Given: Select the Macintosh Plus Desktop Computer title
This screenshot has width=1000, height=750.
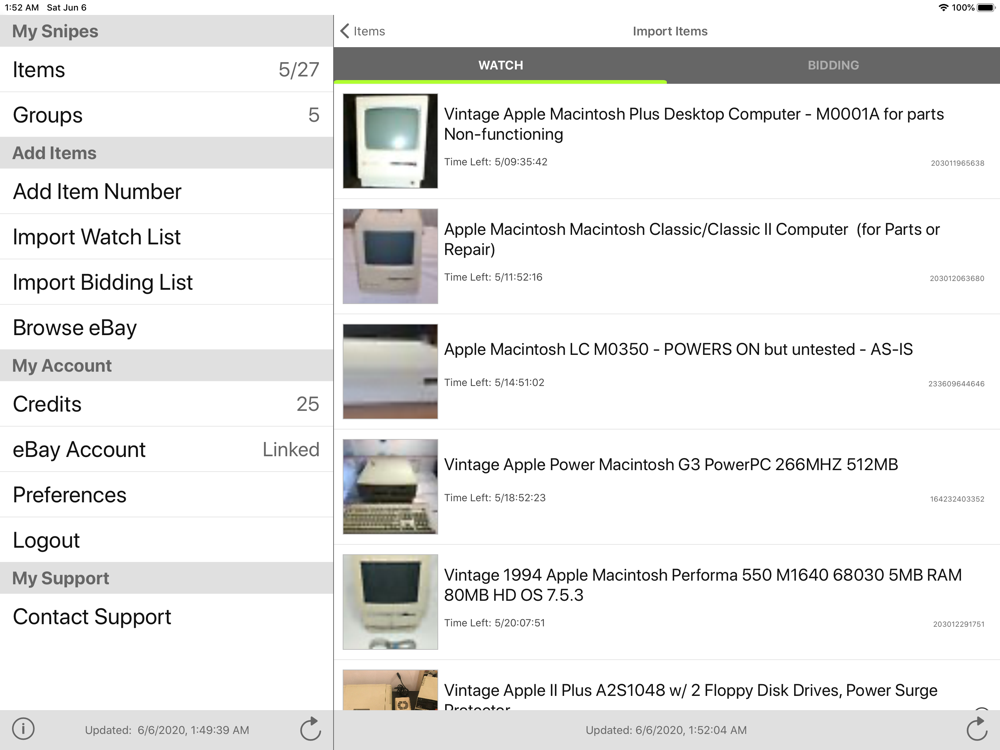Looking at the screenshot, I should pyautogui.click(x=694, y=124).
